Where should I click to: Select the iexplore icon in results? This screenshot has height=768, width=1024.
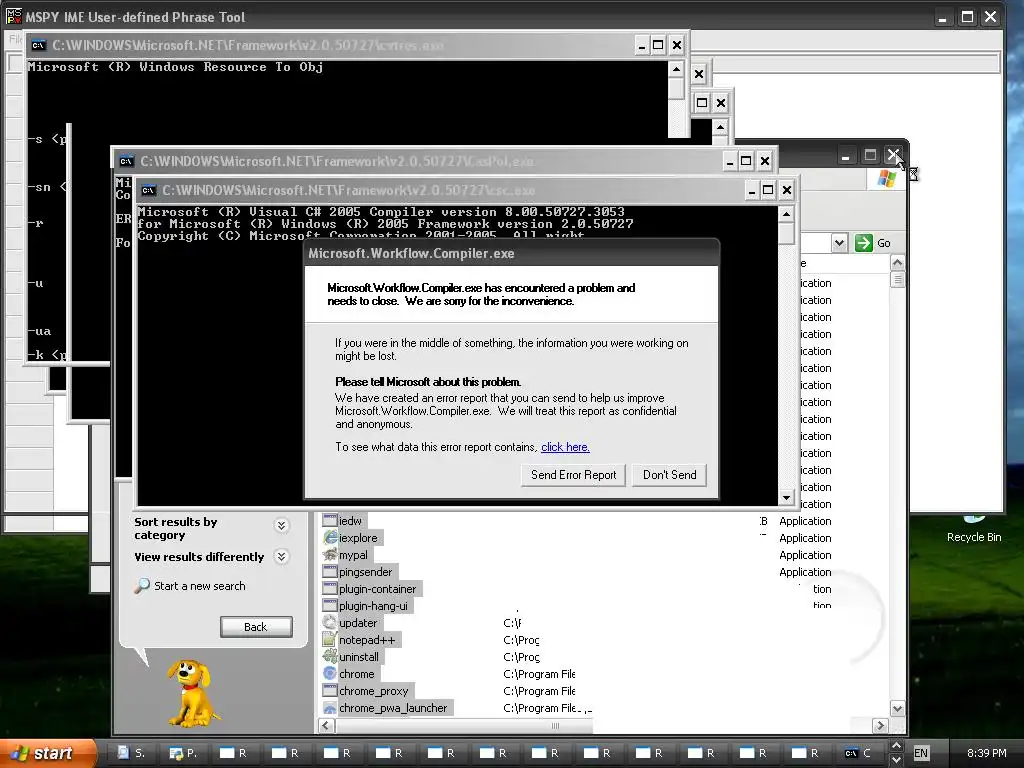(330, 537)
